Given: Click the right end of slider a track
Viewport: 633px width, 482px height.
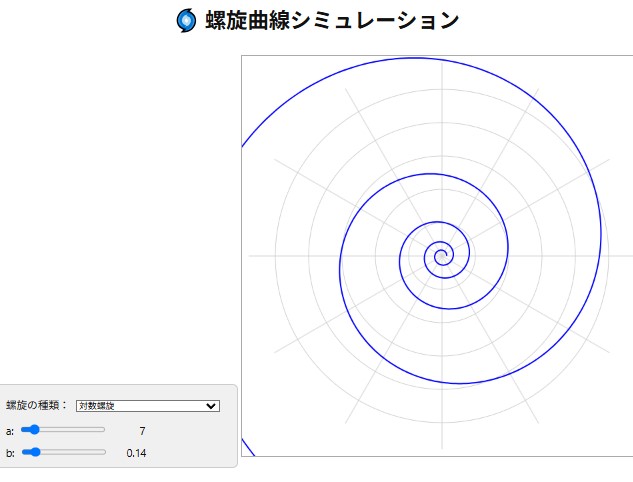Looking at the screenshot, I should pyautogui.click(x=103, y=429).
